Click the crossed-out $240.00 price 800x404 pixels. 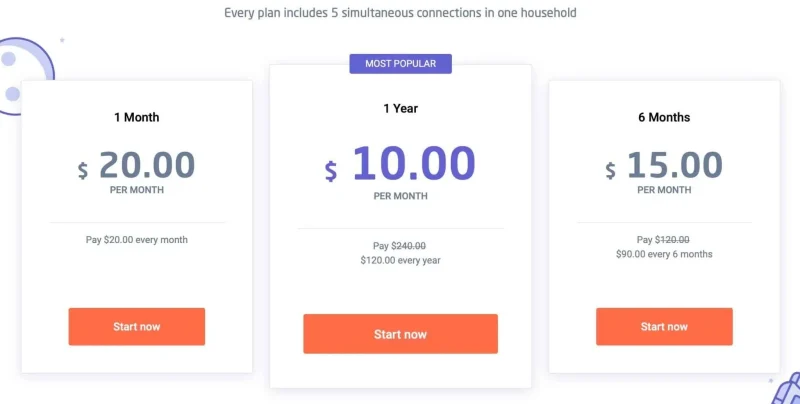(408, 246)
